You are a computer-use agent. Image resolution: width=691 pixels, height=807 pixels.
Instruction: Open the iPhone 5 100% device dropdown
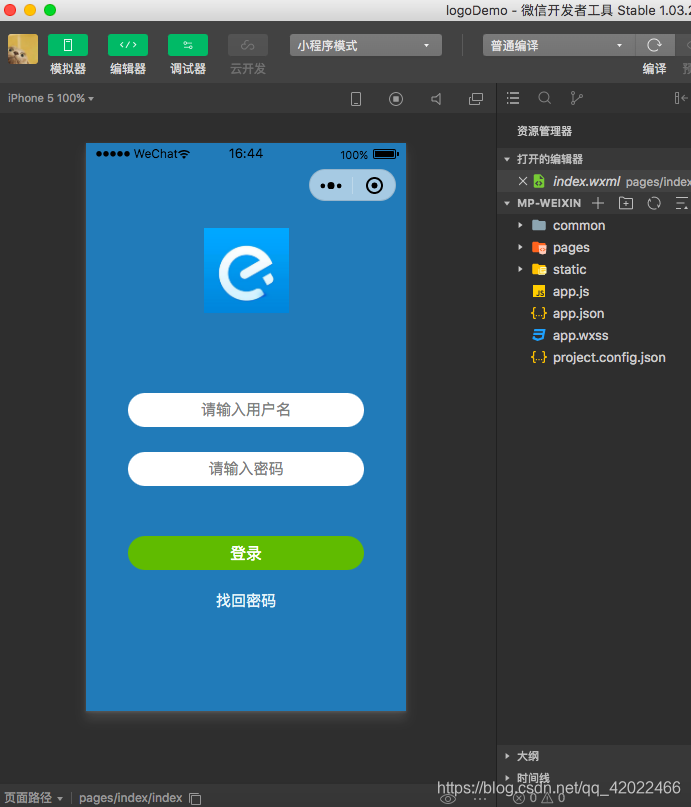pyautogui.click(x=50, y=98)
